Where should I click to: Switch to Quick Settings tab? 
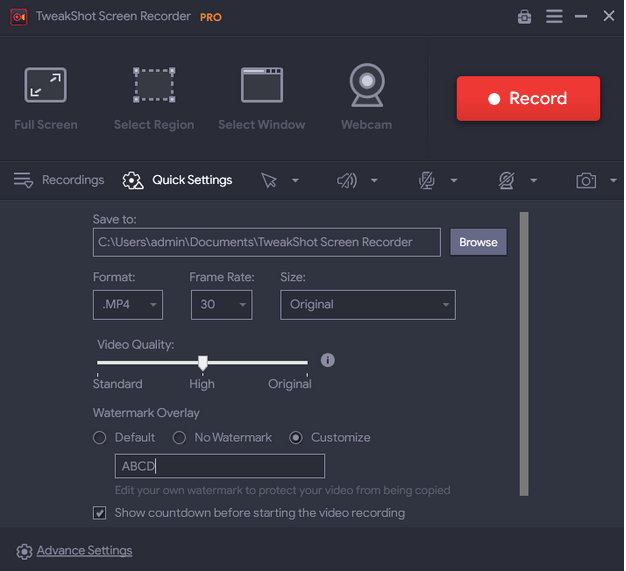point(192,180)
